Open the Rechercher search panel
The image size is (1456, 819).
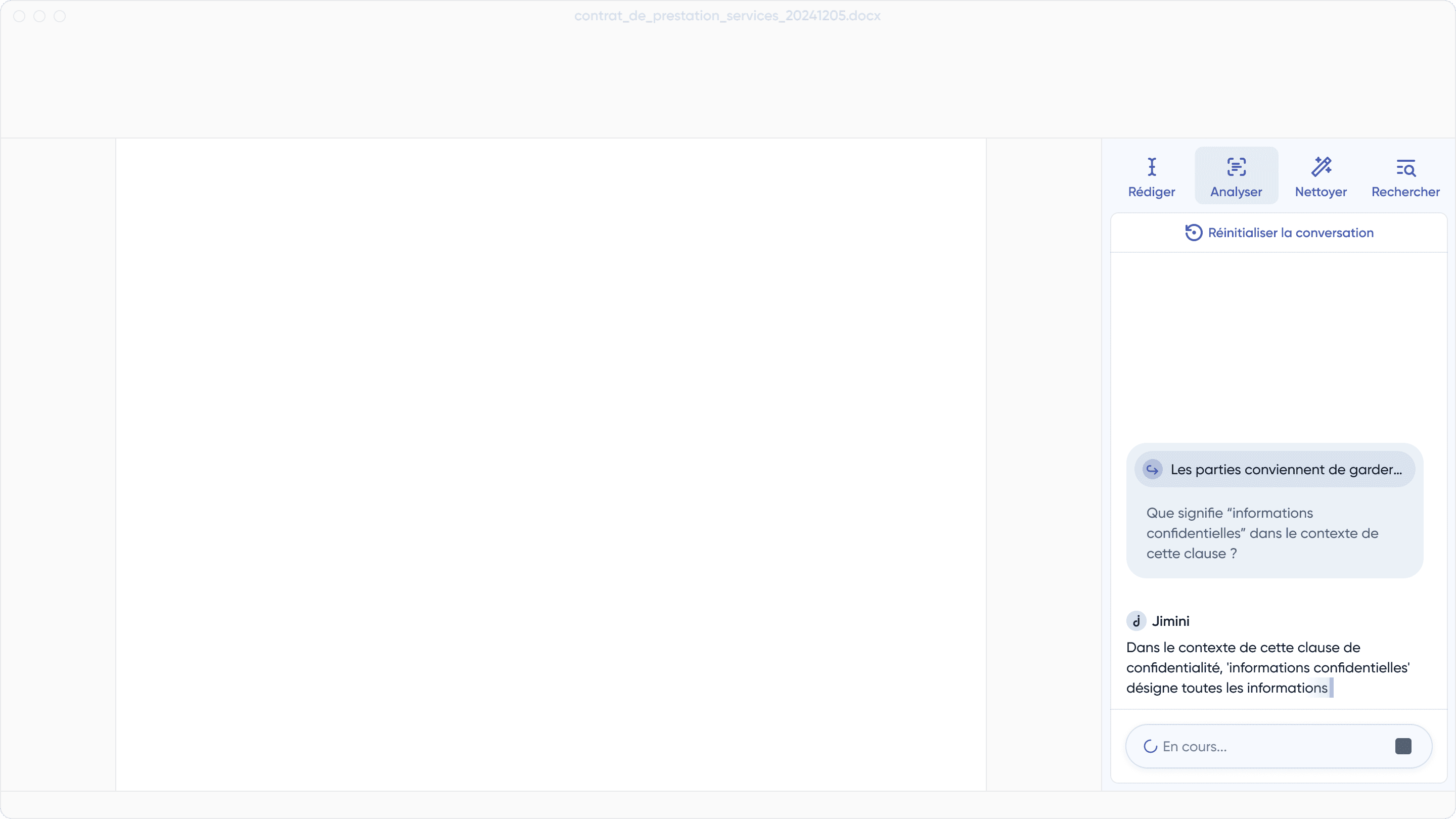tap(1405, 176)
